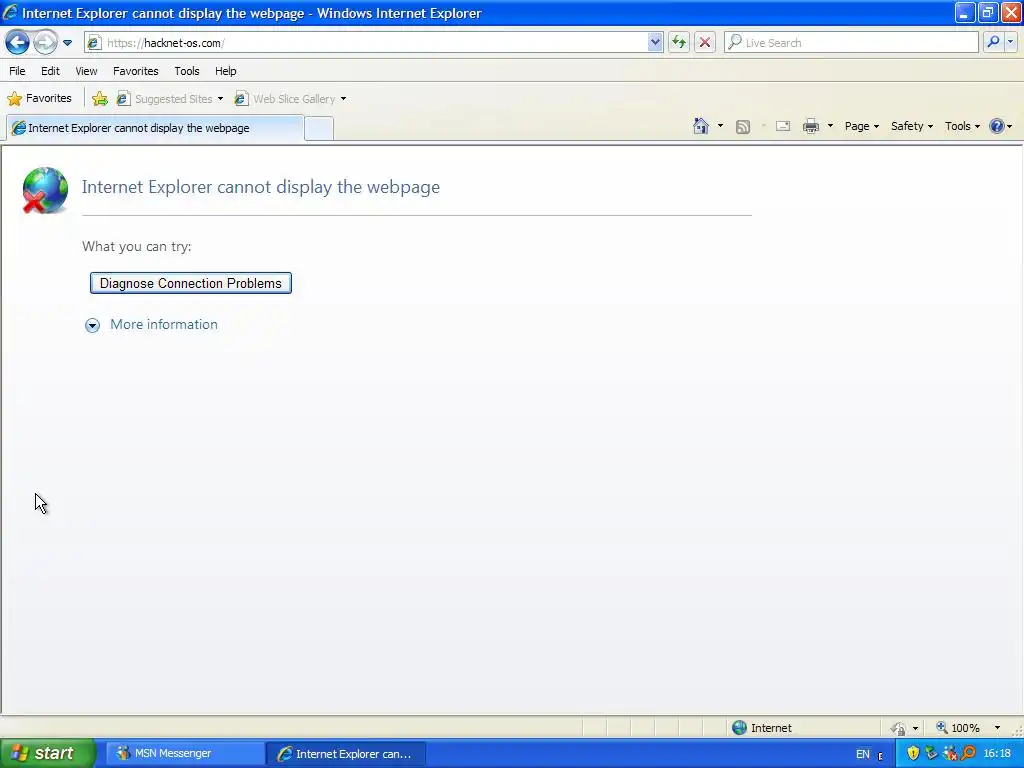Click the Forward navigation arrow
Viewport: 1024px width, 768px height.
(45, 43)
